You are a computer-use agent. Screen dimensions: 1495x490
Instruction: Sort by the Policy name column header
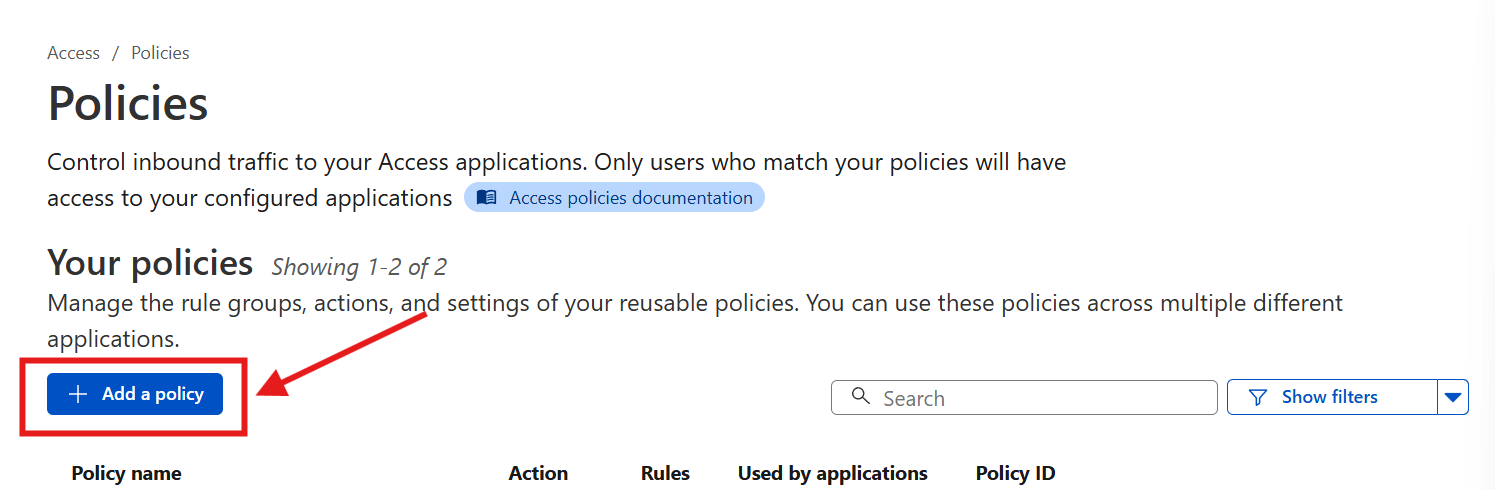tap(126, 473)
